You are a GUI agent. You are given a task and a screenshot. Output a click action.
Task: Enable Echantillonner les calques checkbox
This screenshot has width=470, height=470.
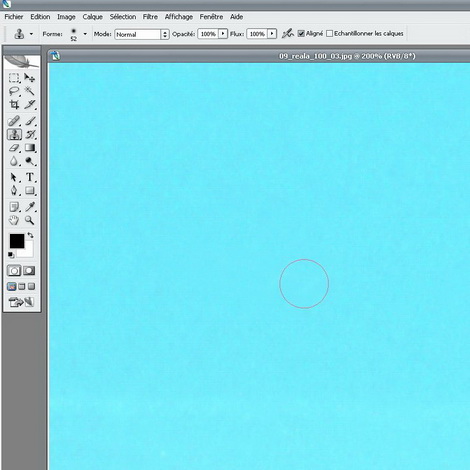329,34
